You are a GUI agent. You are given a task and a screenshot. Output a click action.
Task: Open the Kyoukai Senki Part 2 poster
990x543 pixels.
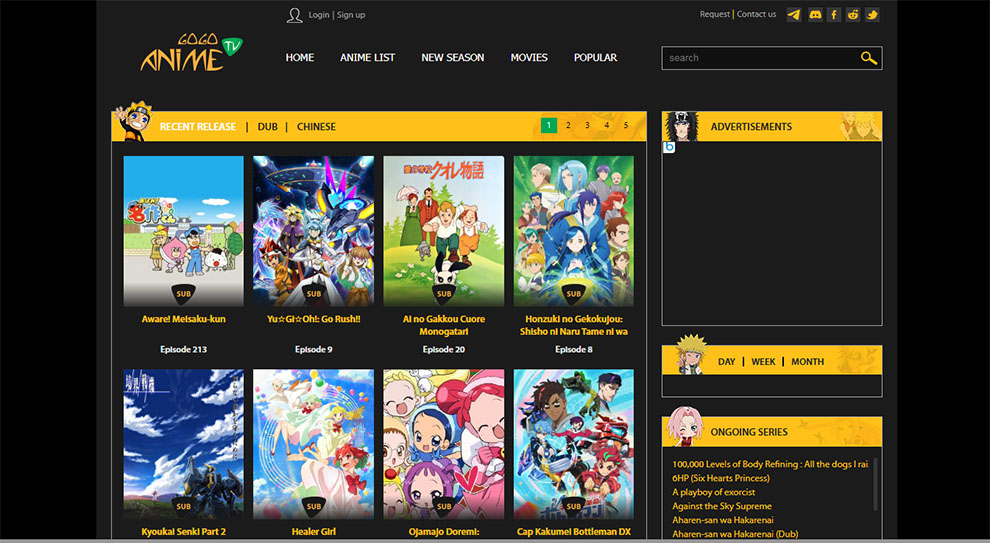click(x=184, y=444)
